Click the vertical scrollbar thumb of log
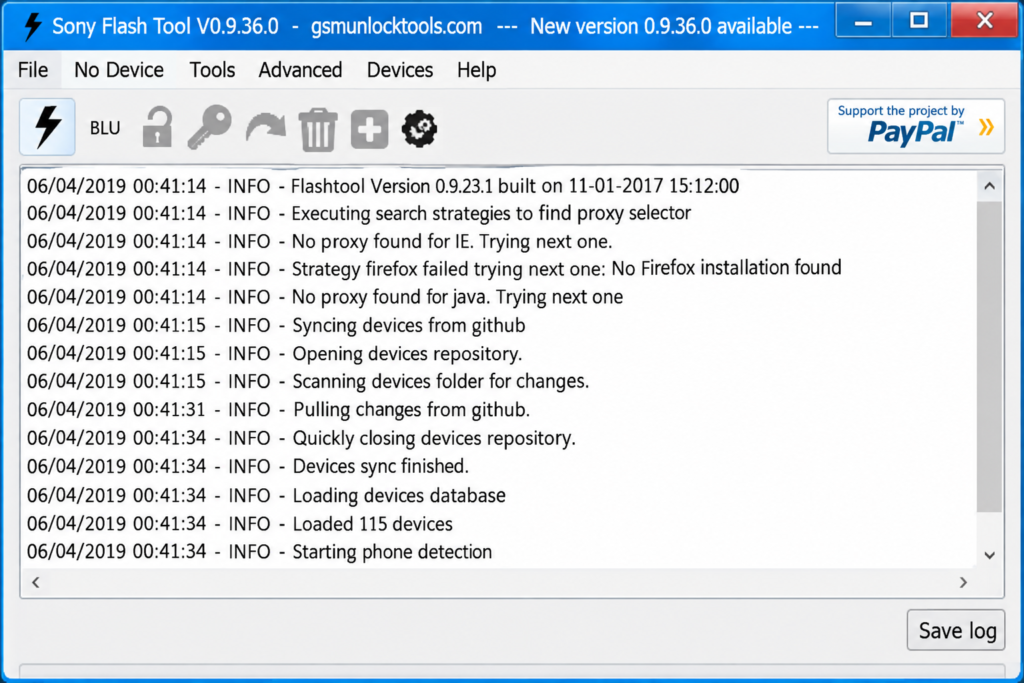This screenshot has height=683, width=1024. (x=989, y=357)
